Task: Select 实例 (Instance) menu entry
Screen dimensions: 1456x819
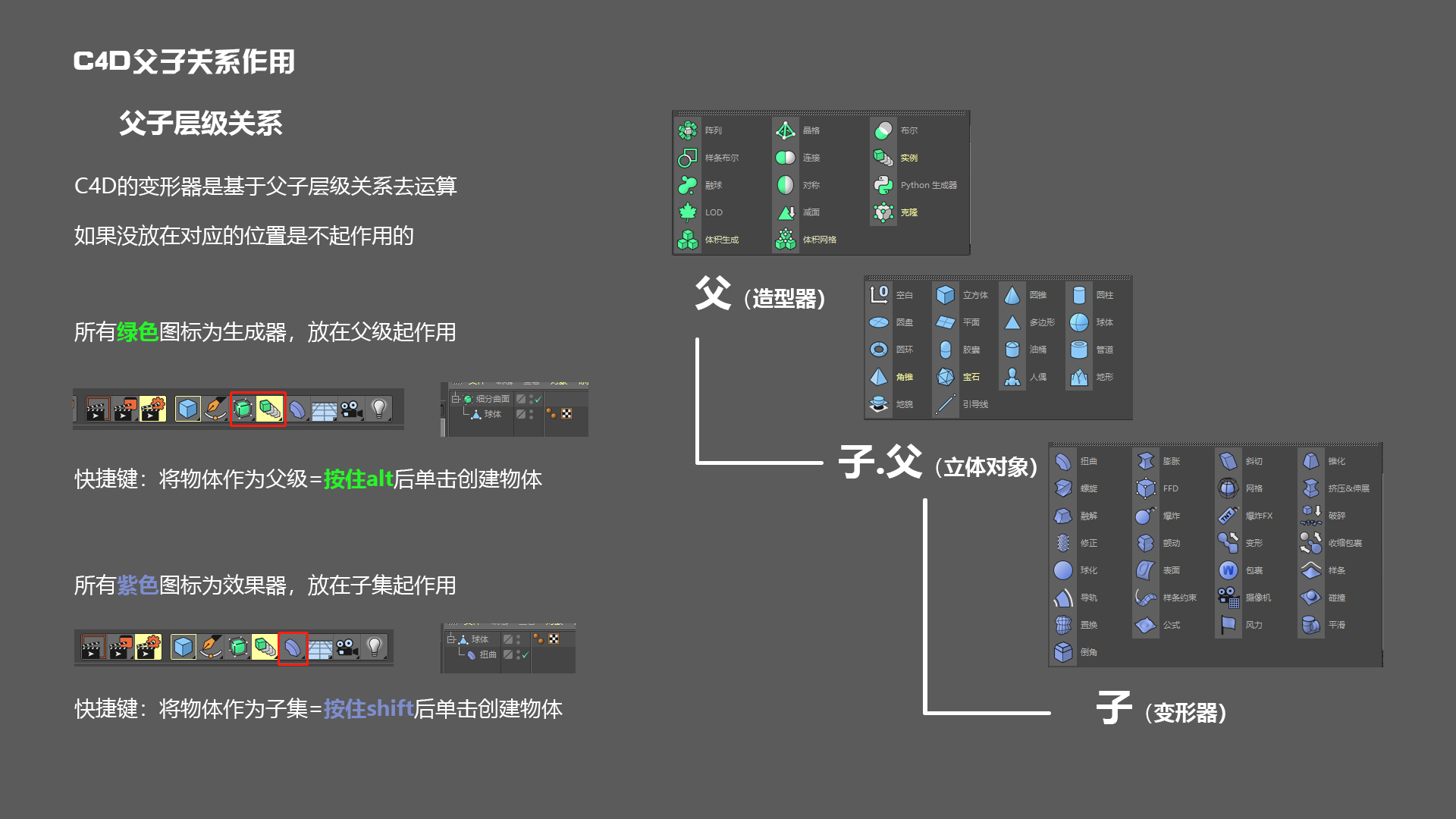Action: pos(908,158)
